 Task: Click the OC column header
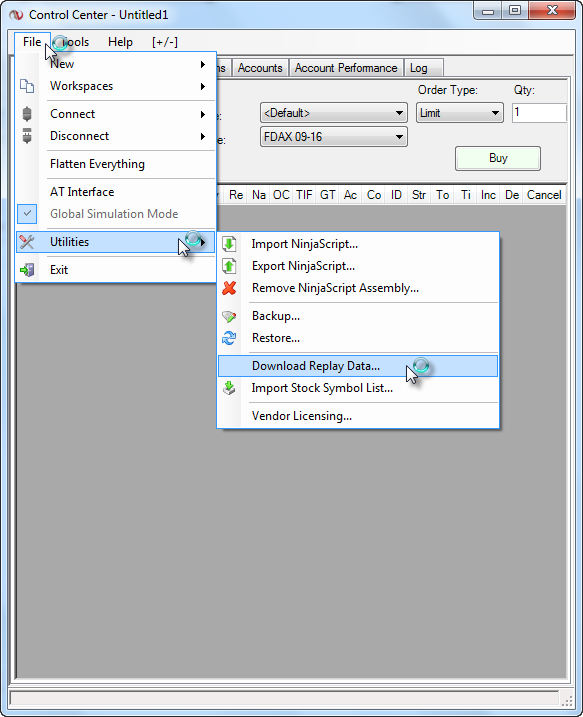click(x=281, y=195)
